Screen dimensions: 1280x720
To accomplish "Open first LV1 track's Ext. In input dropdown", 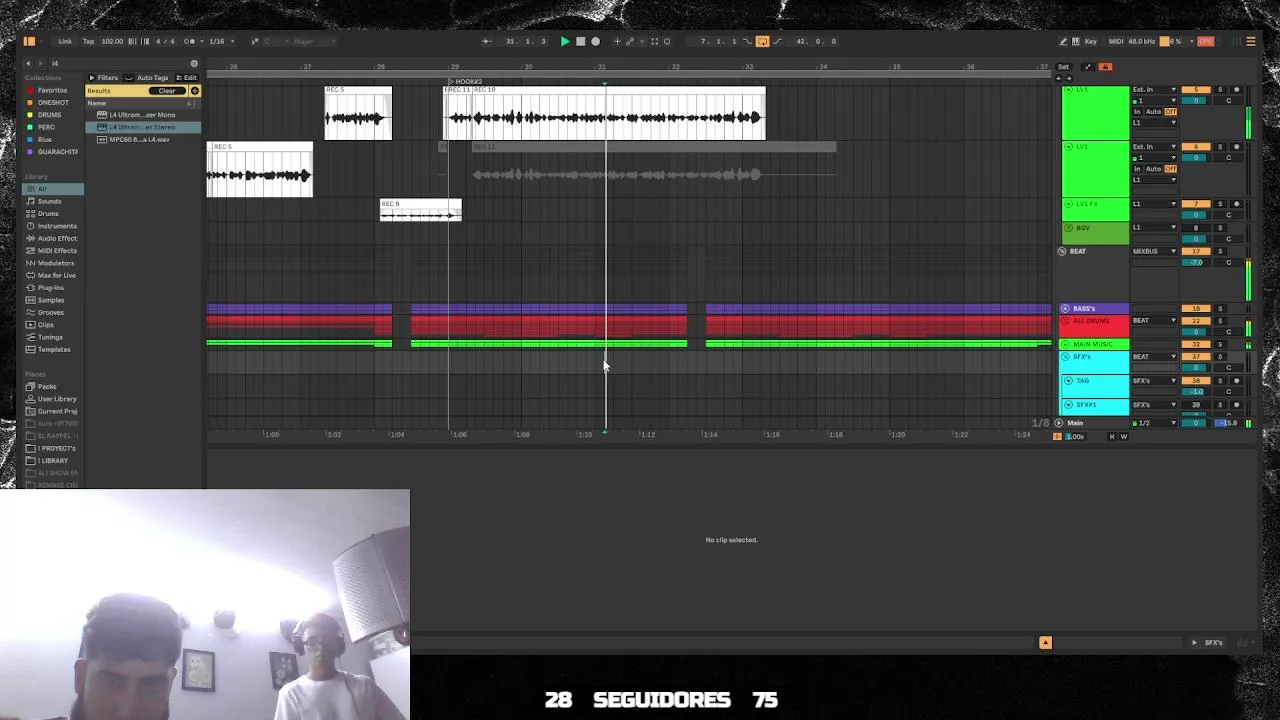I will pos(1155,90).
